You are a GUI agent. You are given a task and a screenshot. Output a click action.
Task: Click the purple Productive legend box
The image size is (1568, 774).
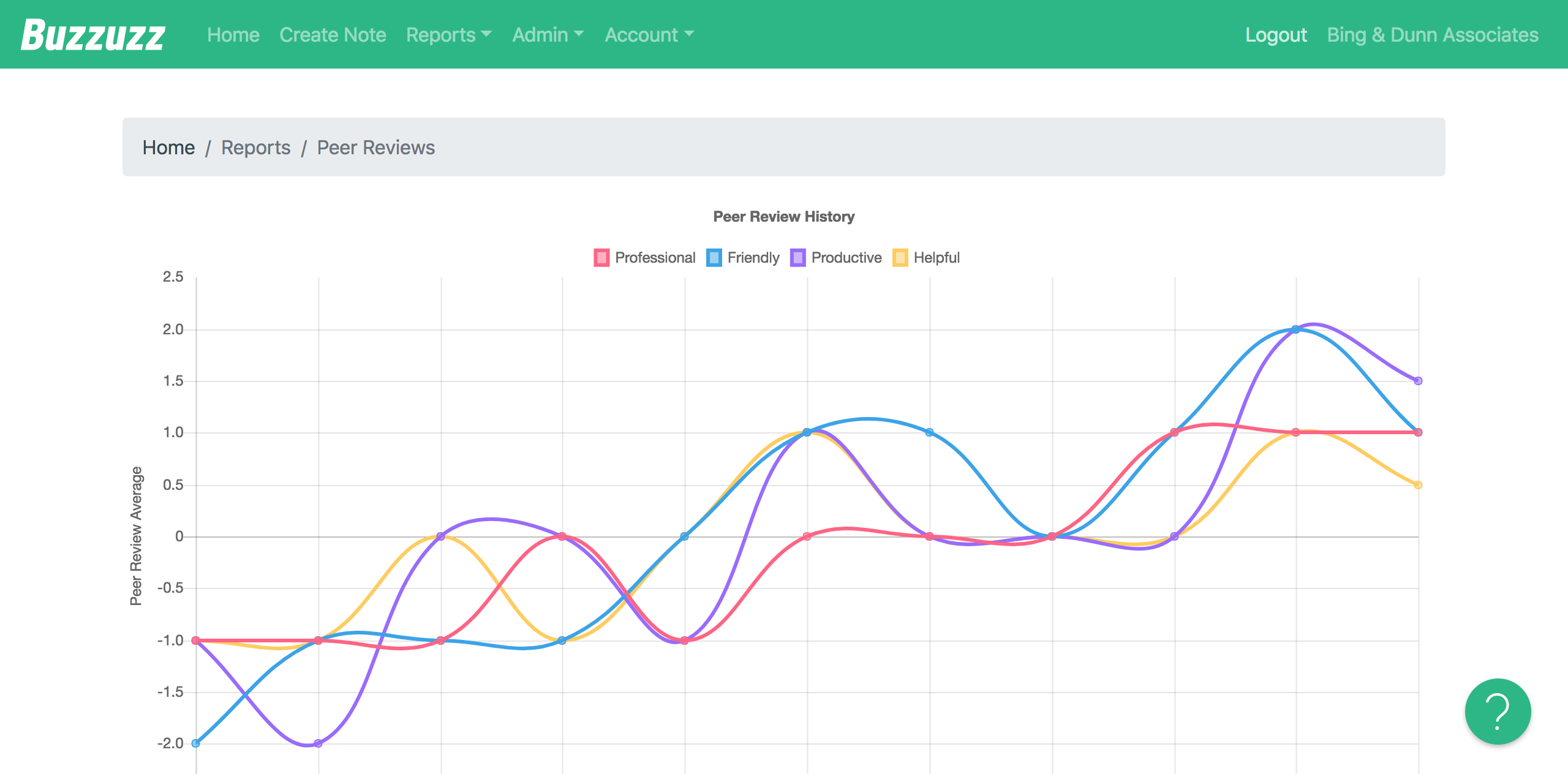pos(798,258)
